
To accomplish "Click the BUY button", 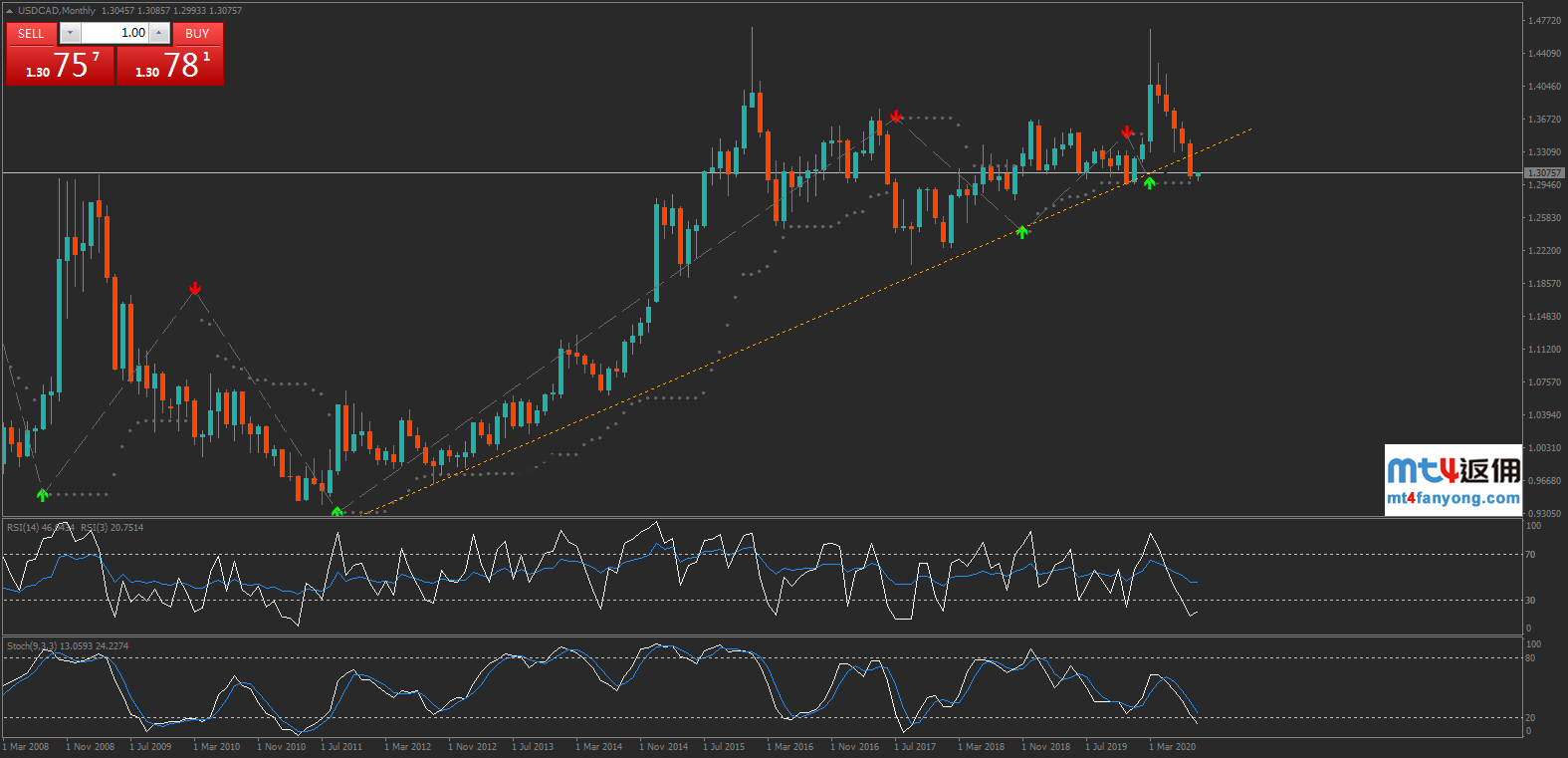I will click(x=197, y=33).
